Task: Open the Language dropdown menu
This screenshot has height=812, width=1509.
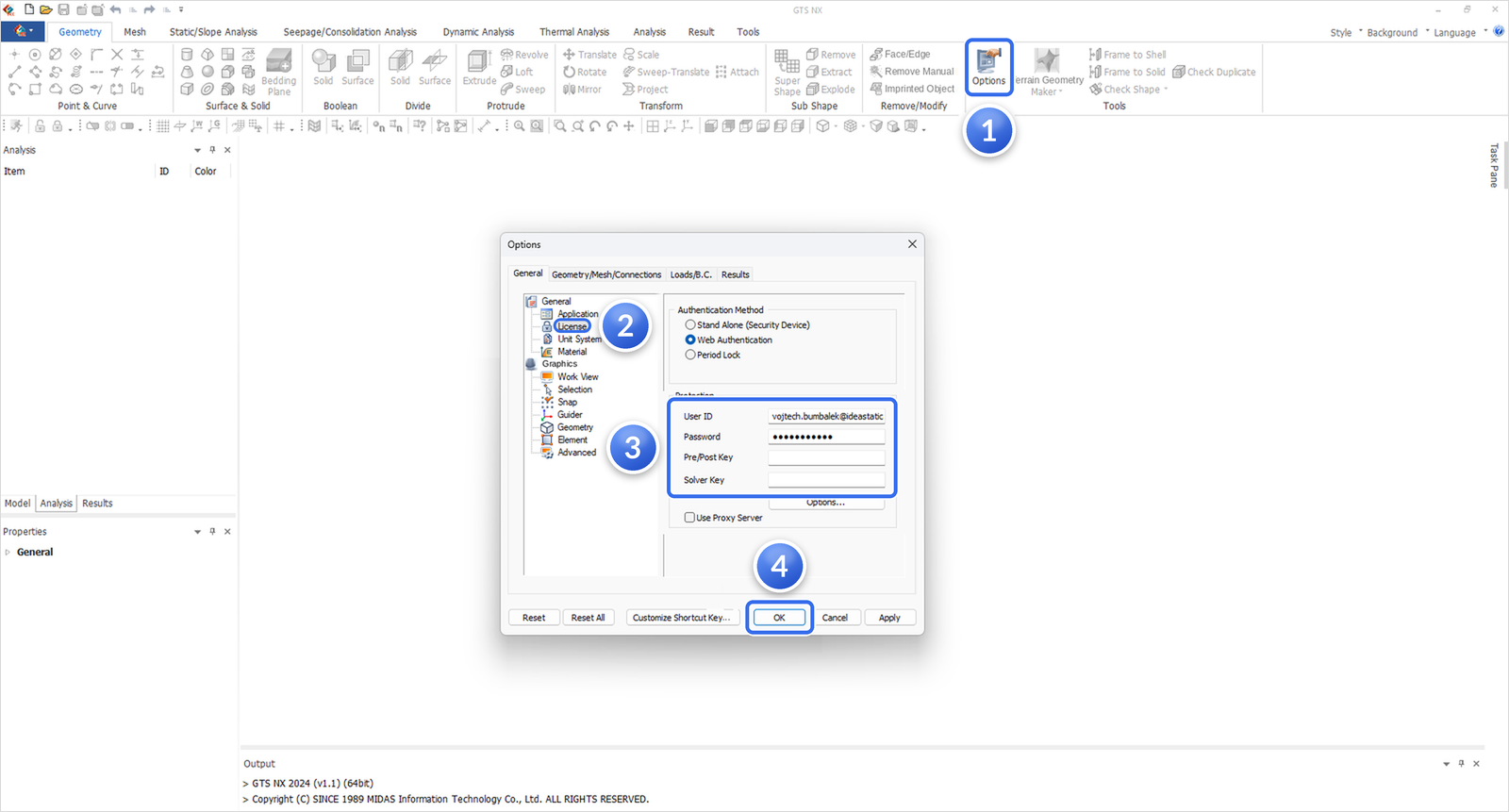Action: click(1460, 32)
